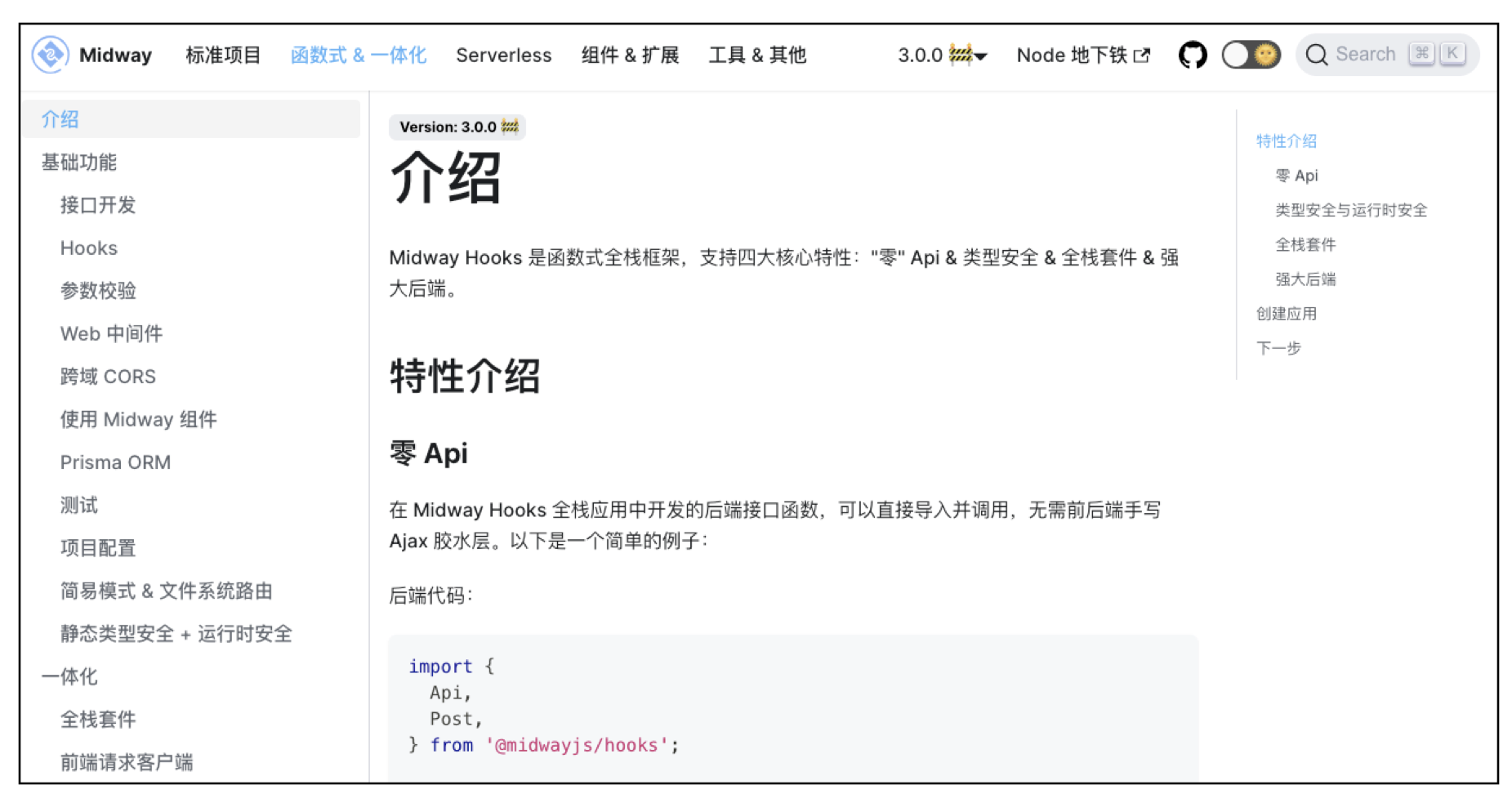Viewport: 1512px width, 812px height.
Task: Open 组件 & 扩展 navigation item
Action: click(x=630, y=55)
